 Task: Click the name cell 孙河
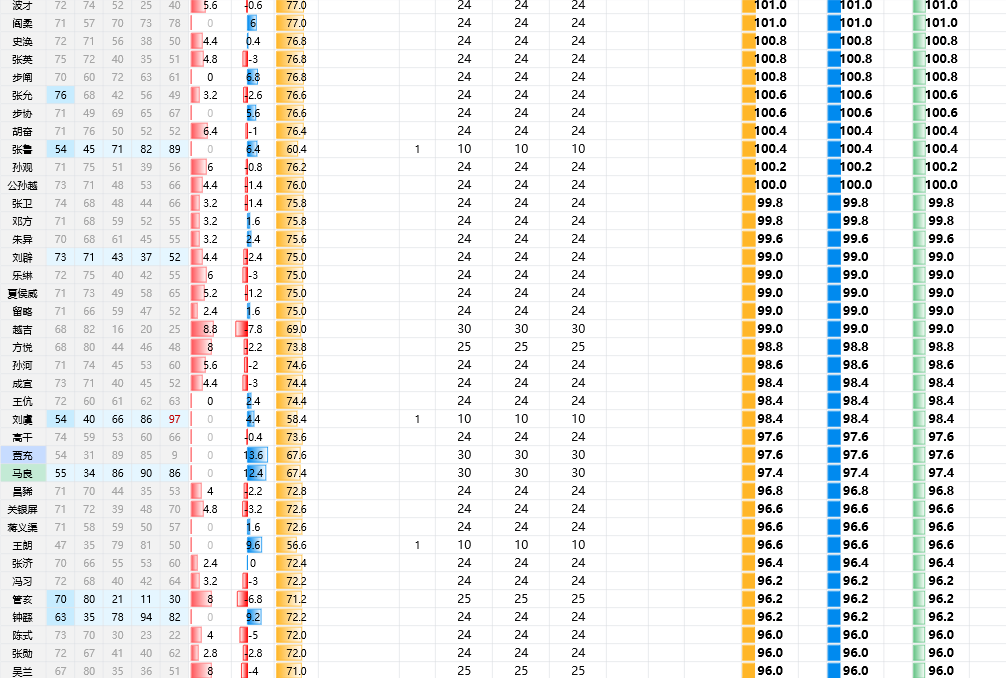coord(22,365)
